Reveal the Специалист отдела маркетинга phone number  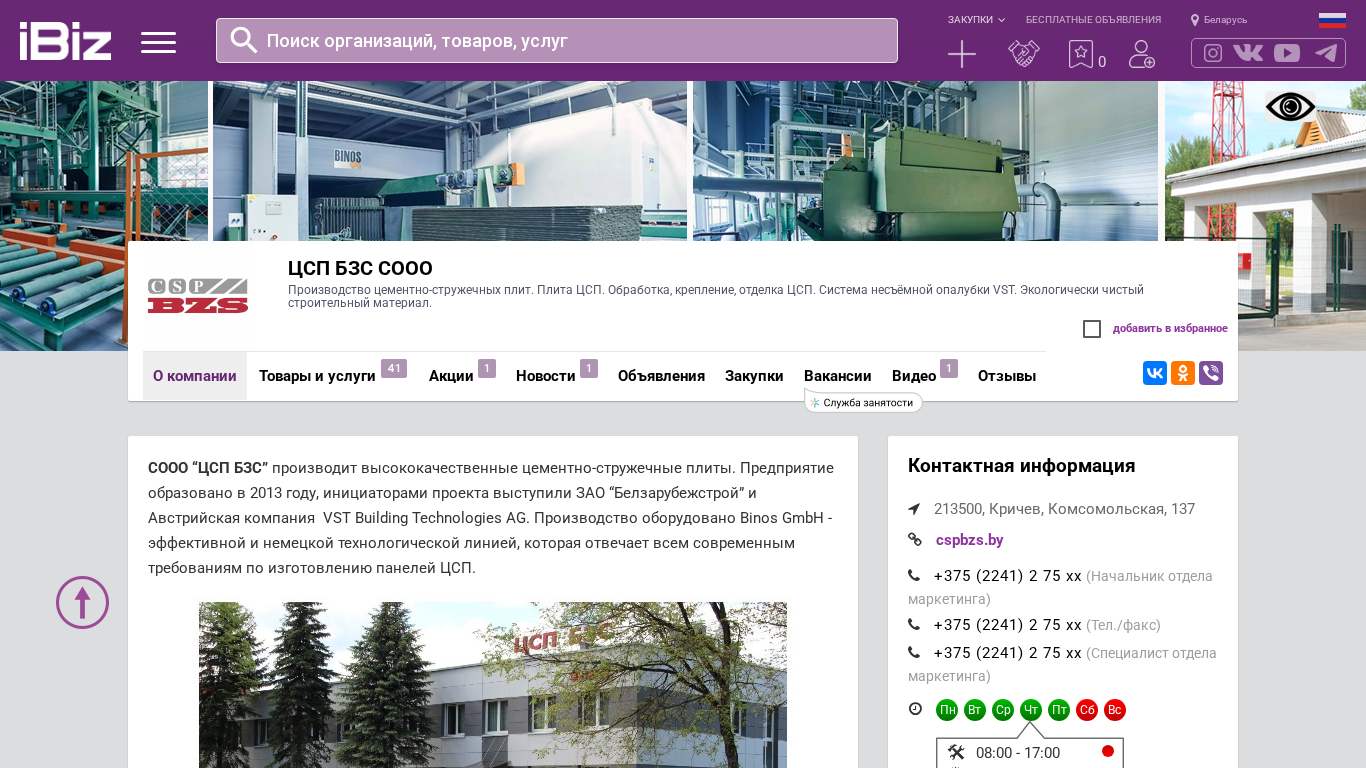[1008, 653]
